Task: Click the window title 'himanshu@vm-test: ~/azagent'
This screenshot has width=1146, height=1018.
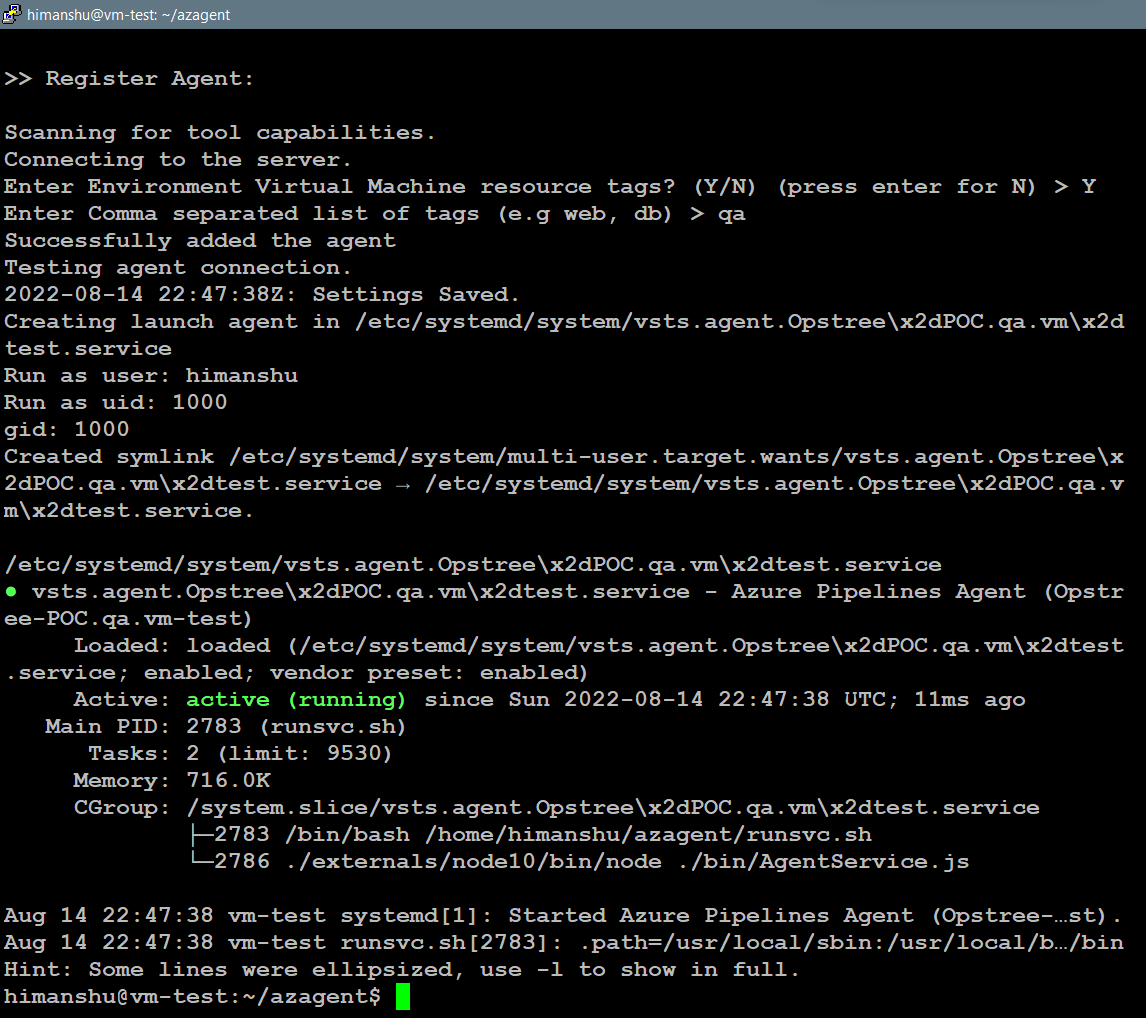Action: 129,15
